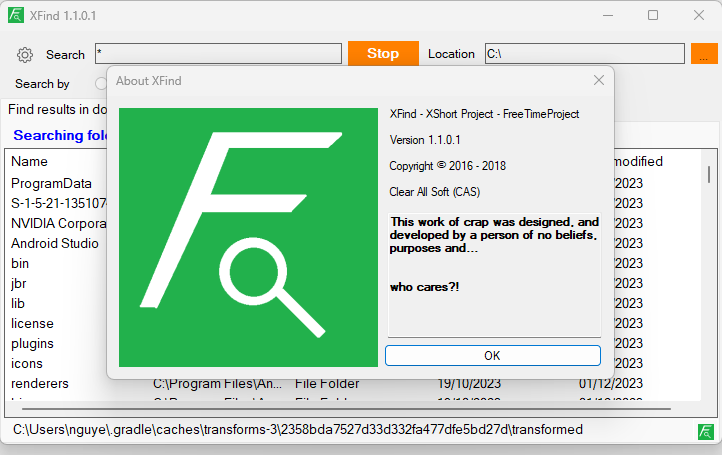This screenshot has height=455, width=722.
Task: Select the jbr folder row
Action: [18, 283]
